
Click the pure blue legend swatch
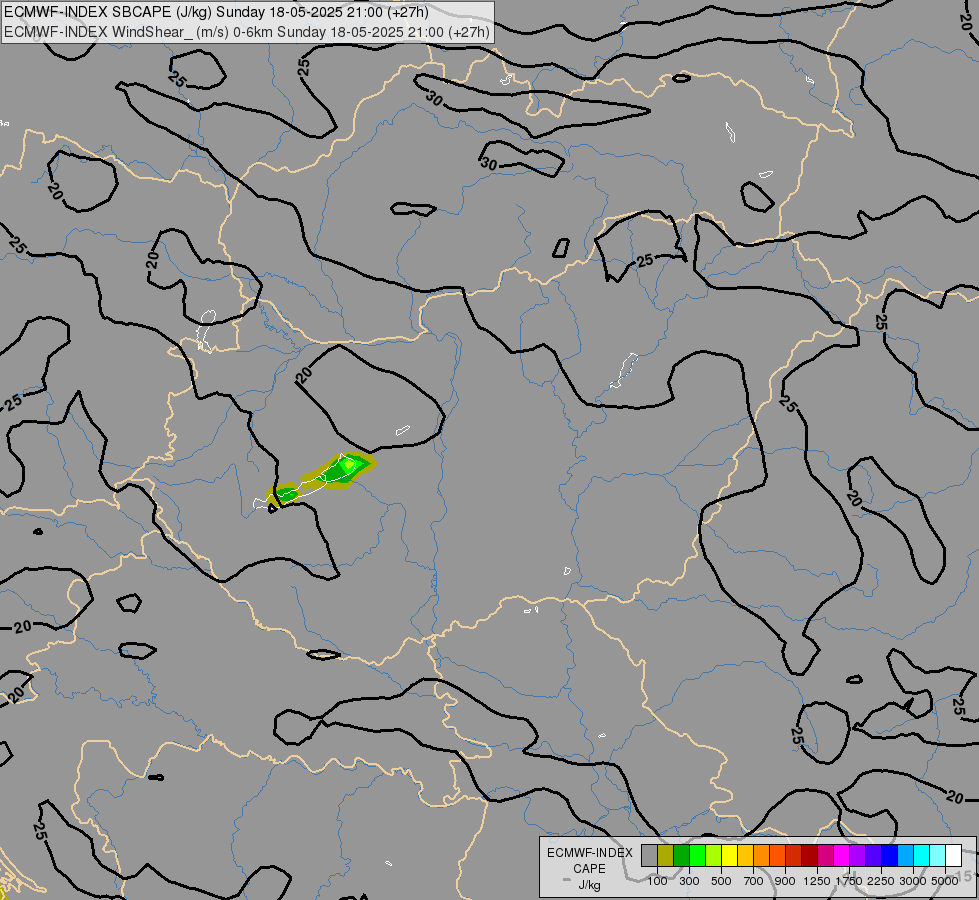889,855
